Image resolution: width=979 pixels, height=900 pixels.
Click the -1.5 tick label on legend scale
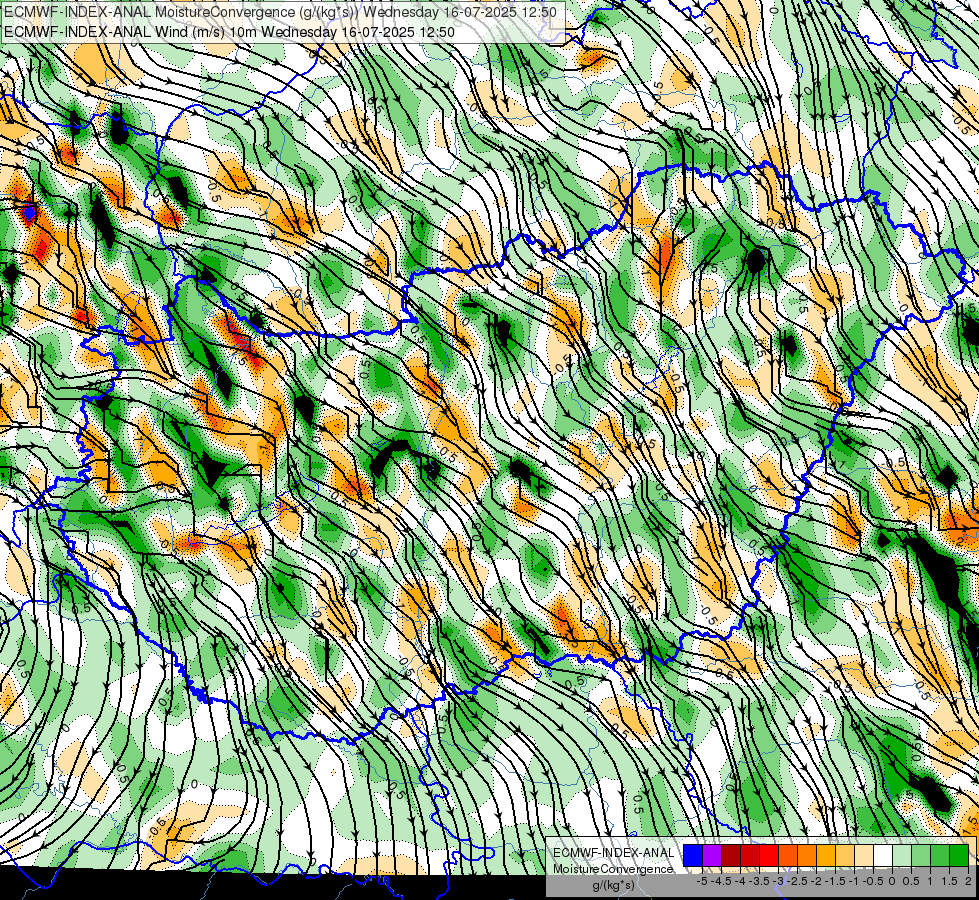(835, 881)
